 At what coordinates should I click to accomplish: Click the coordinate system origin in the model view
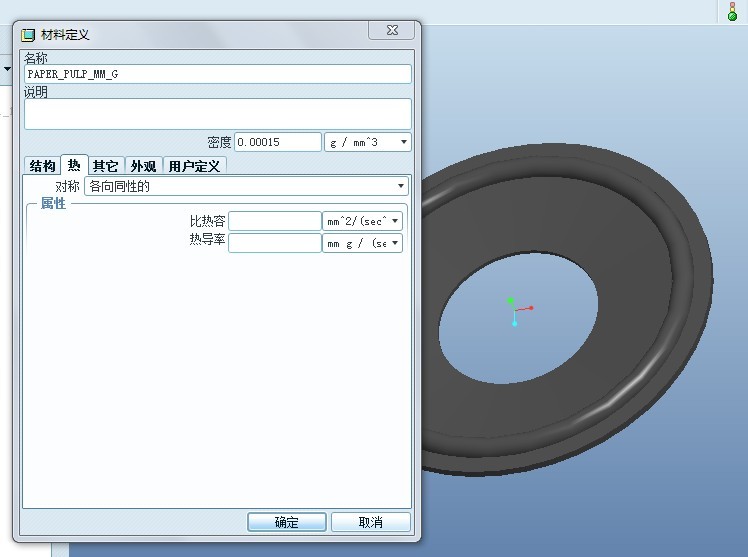(x=515, y=310)
